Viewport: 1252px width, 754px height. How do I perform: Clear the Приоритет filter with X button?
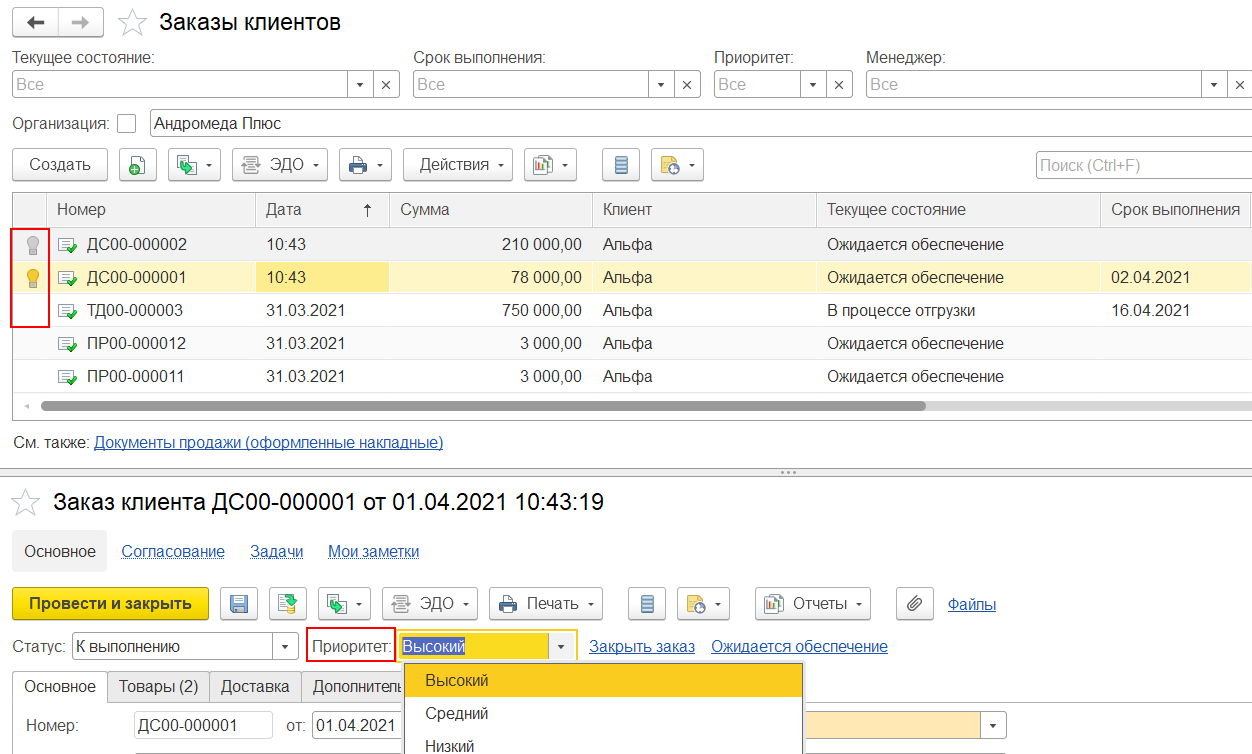(x=840, y=85)
